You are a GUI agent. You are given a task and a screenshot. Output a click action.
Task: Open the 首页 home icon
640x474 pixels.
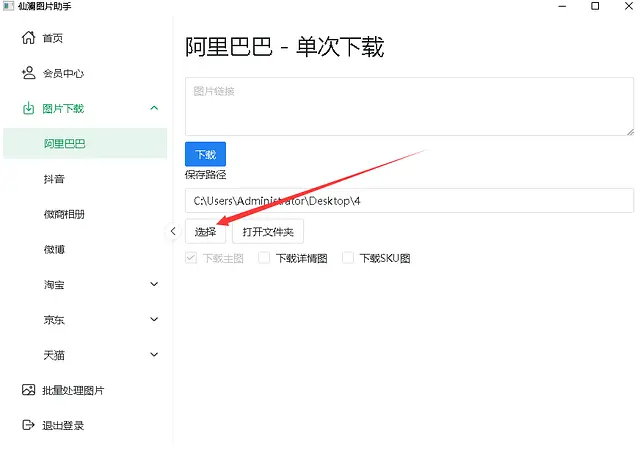[28, 38]
